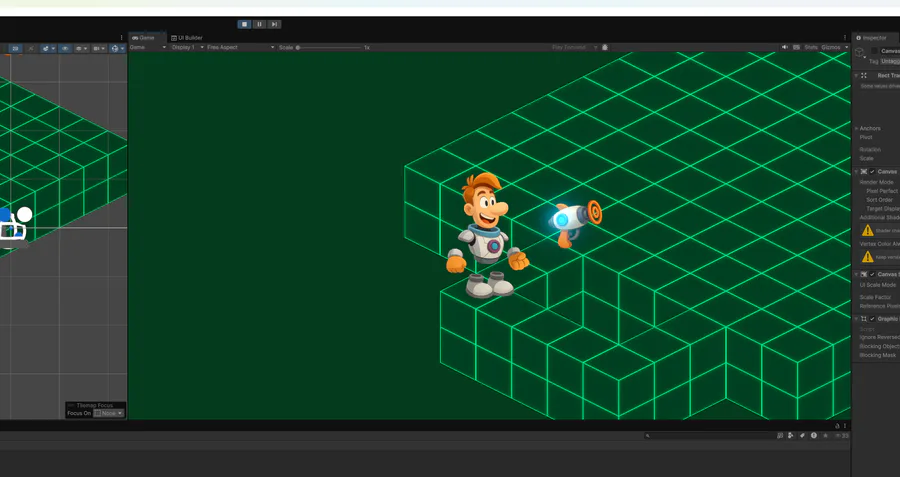Click the Canvas component icon
900x477 pixels.
[x=864, y=172]
